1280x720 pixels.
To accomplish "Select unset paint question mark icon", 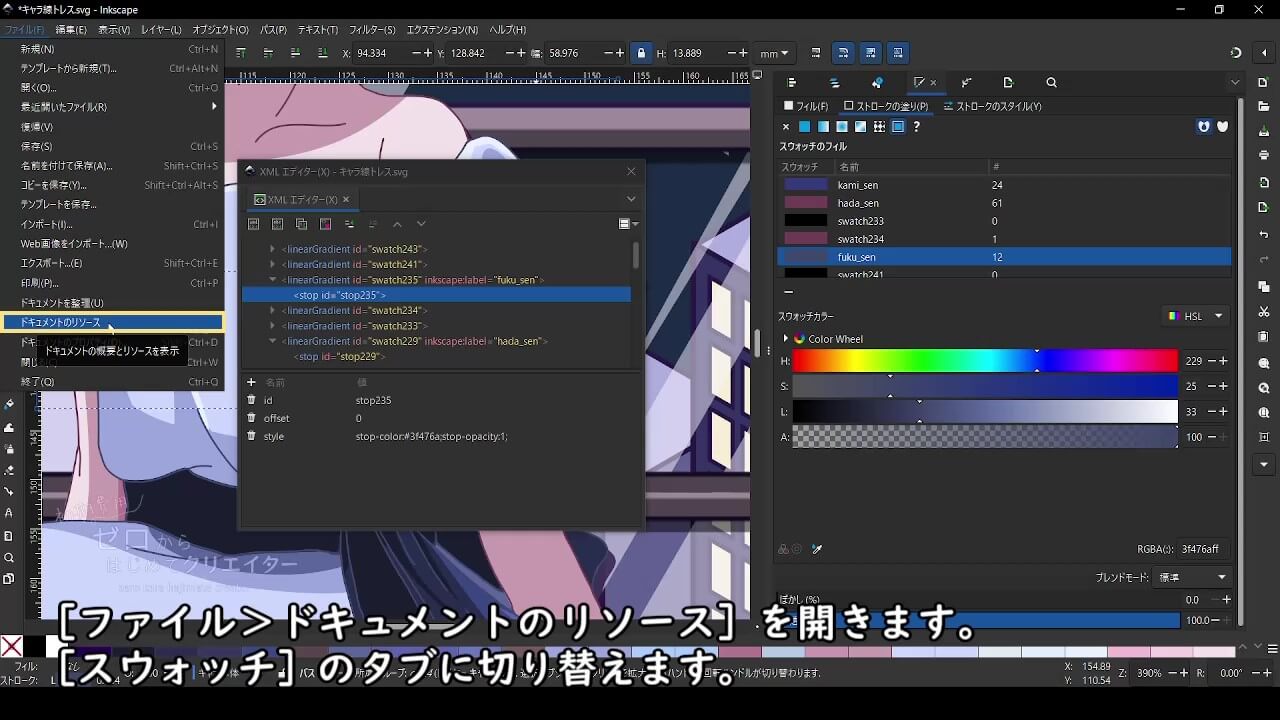I will [x=916, y=127].
